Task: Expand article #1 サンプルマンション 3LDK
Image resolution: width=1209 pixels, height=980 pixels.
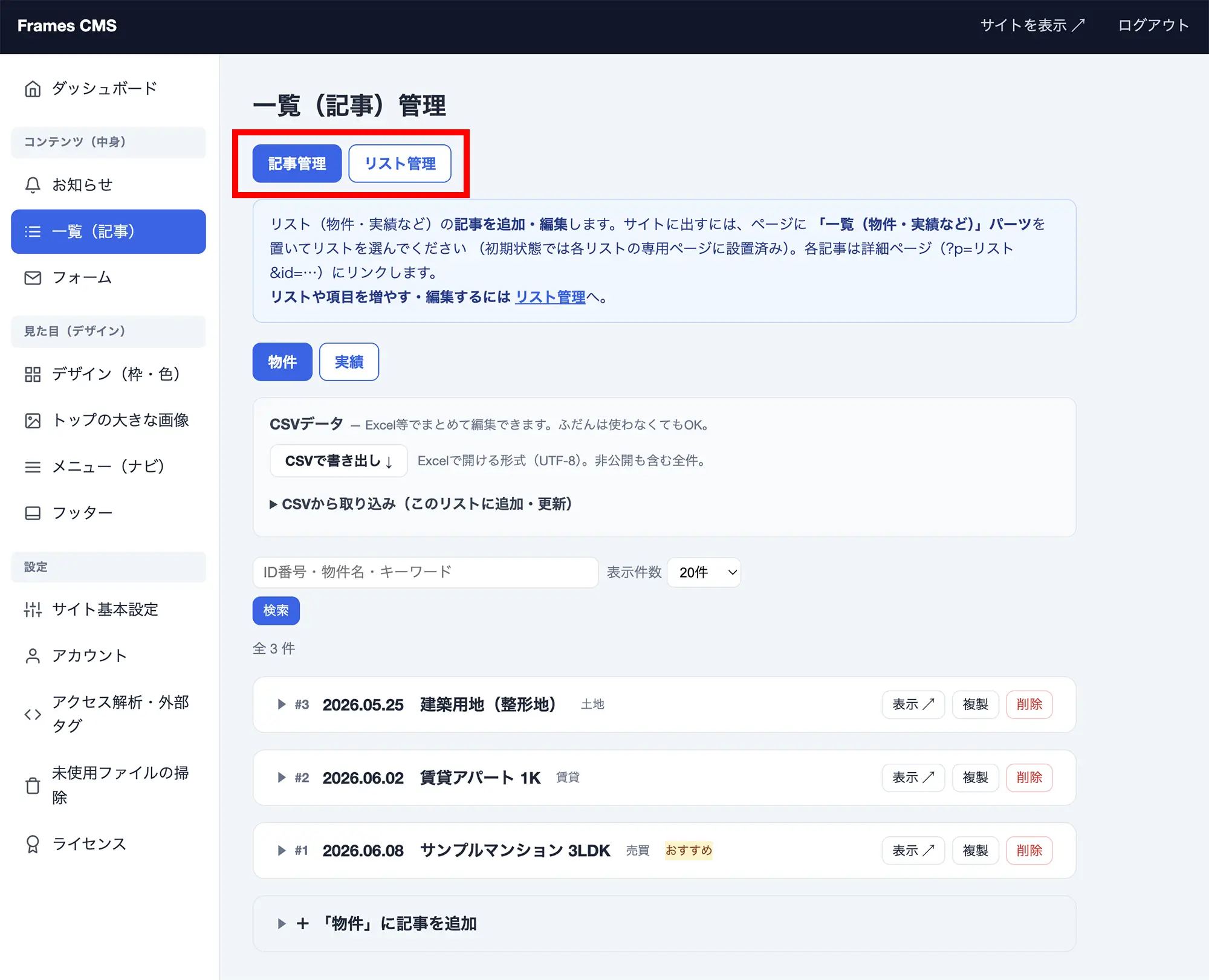Action: (x=281, y=851)
